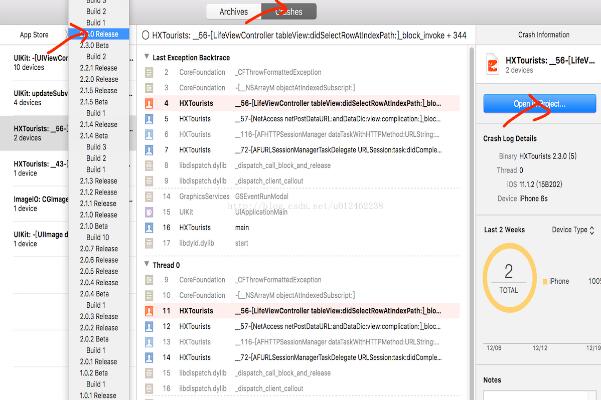
Task: Choose 2.3.0 Release in the version menu
Action: (99, 34)
